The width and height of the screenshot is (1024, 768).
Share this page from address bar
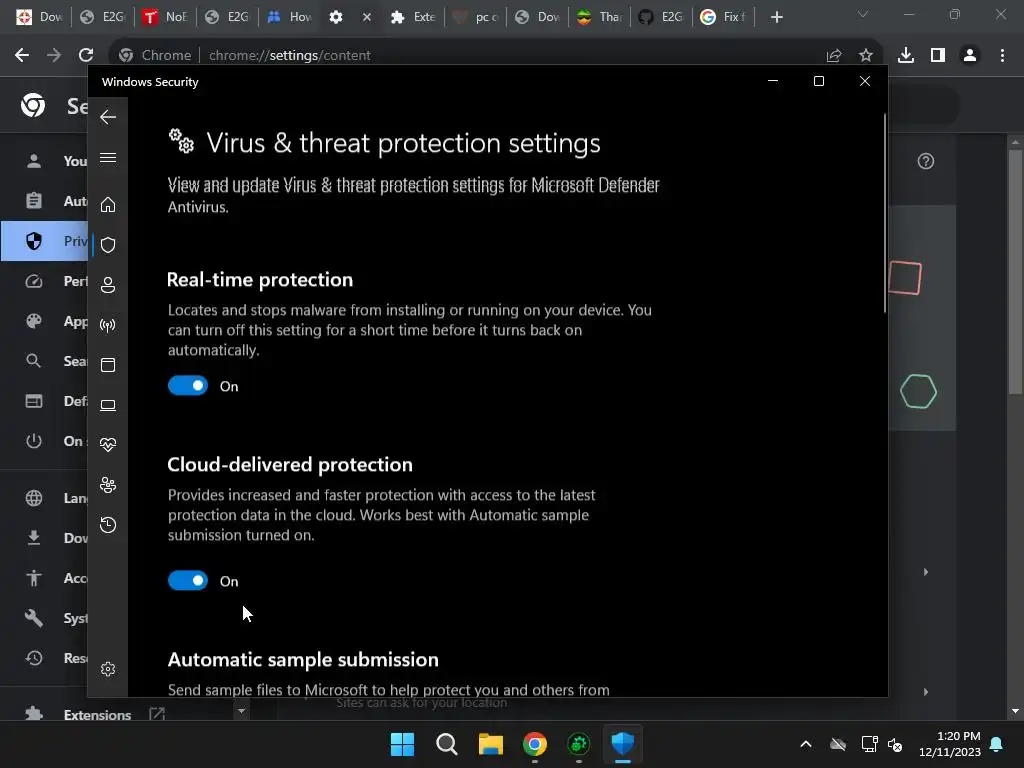834,56
